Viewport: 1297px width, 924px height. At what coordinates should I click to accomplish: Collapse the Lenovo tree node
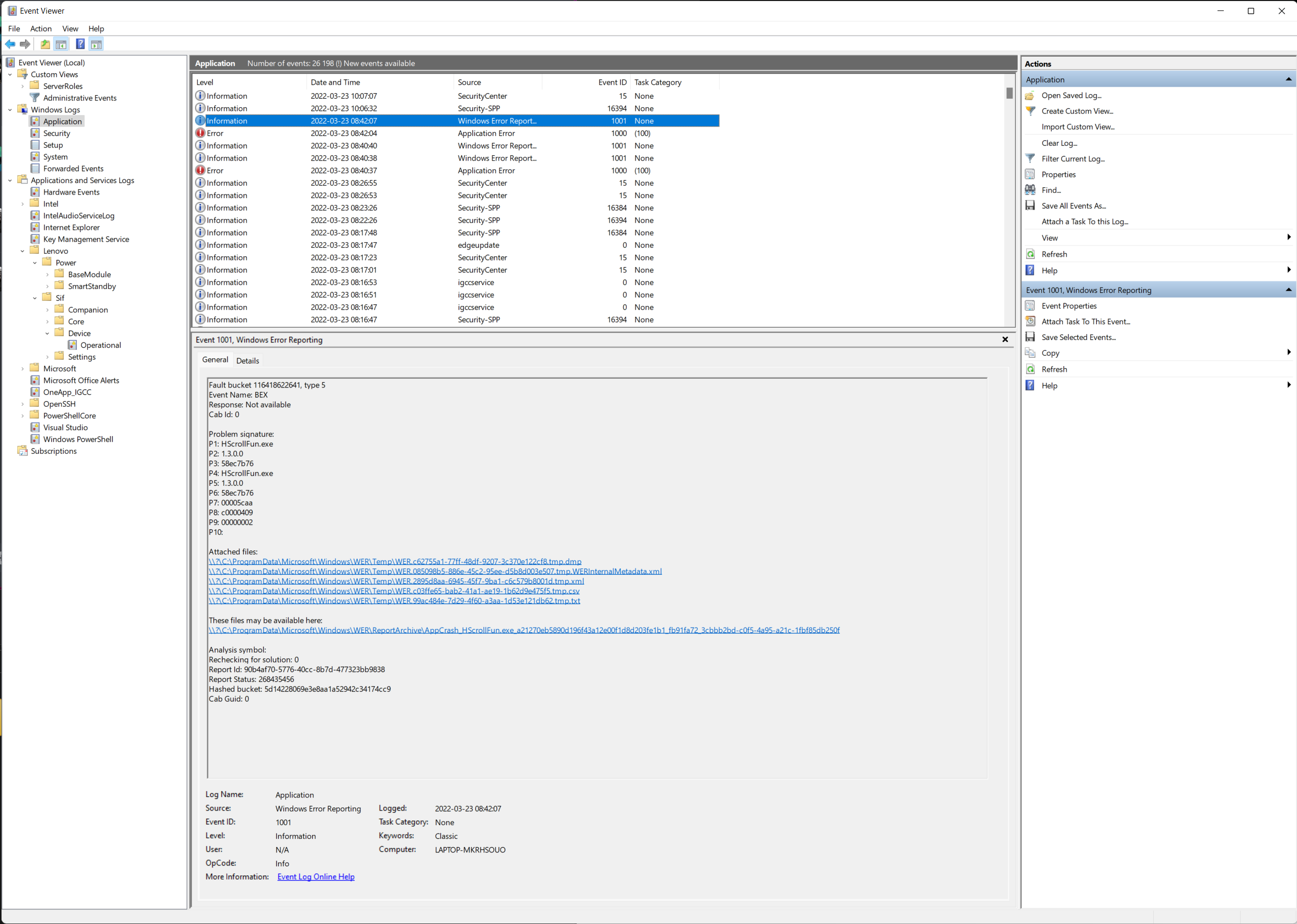point(22,250)
